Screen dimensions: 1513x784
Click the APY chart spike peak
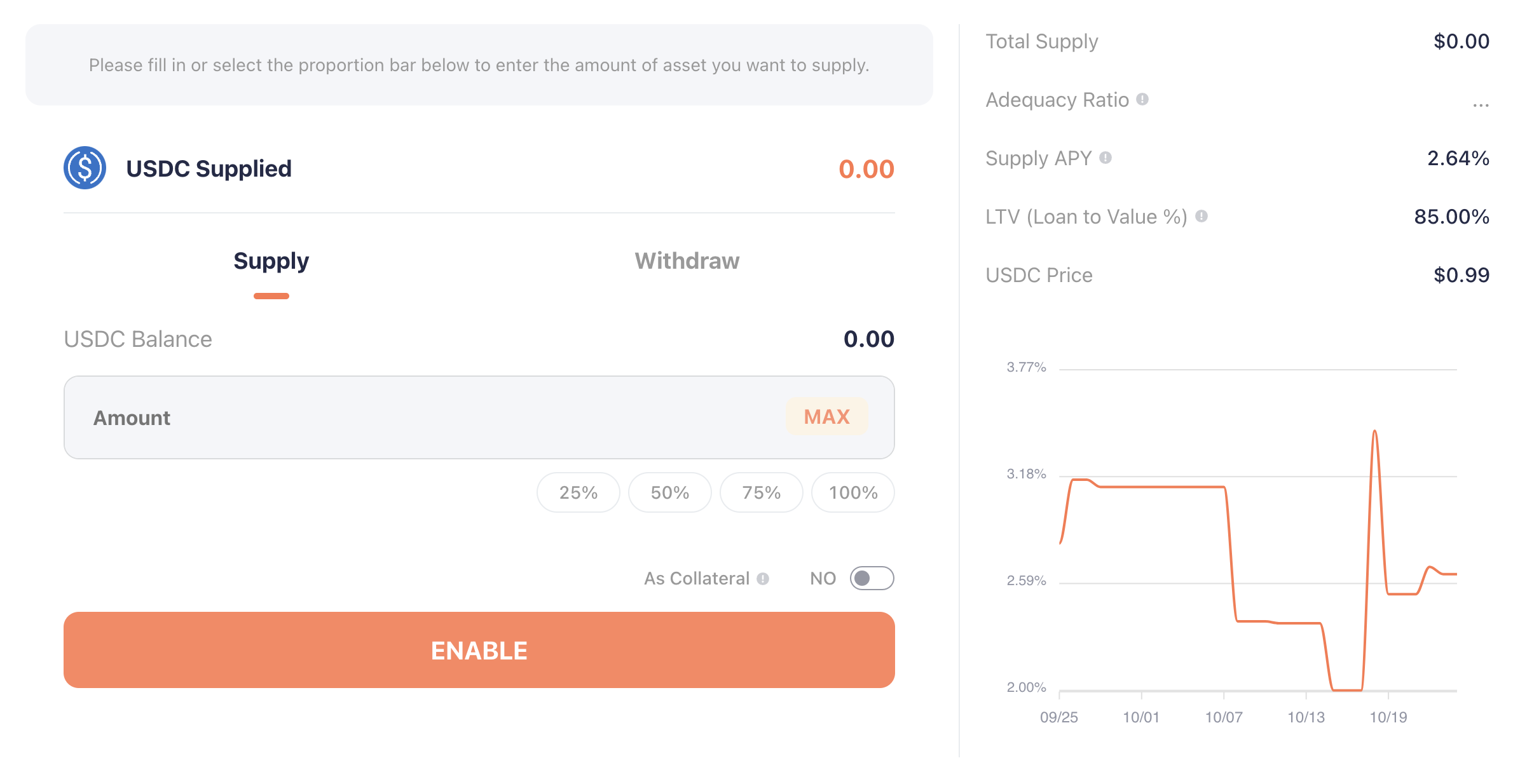coord(1374,432)
